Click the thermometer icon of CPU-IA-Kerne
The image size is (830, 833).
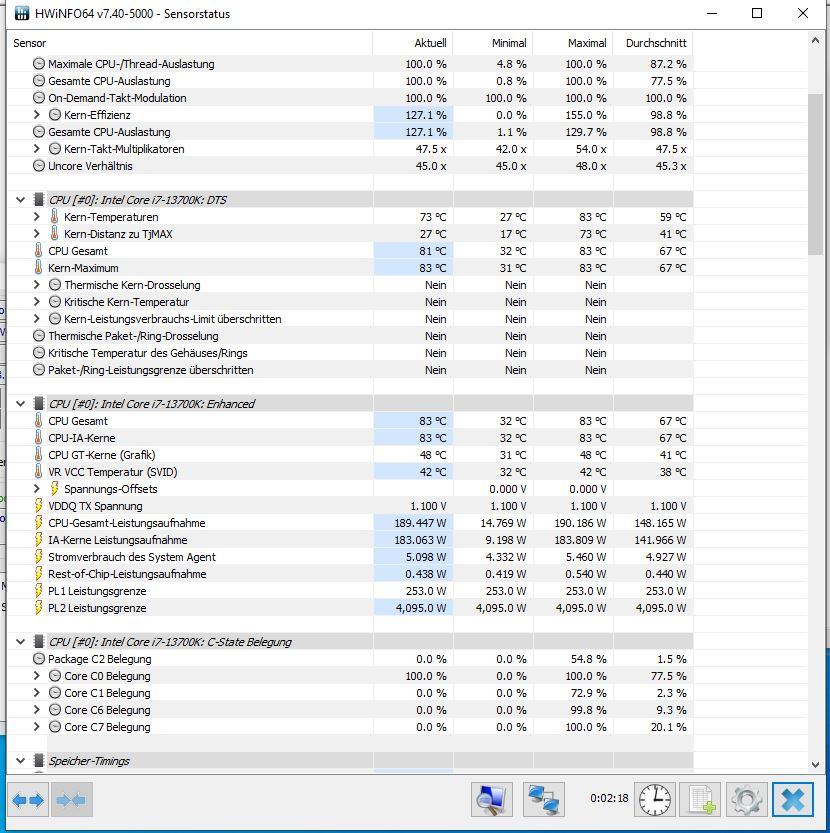tap(38, 438)
